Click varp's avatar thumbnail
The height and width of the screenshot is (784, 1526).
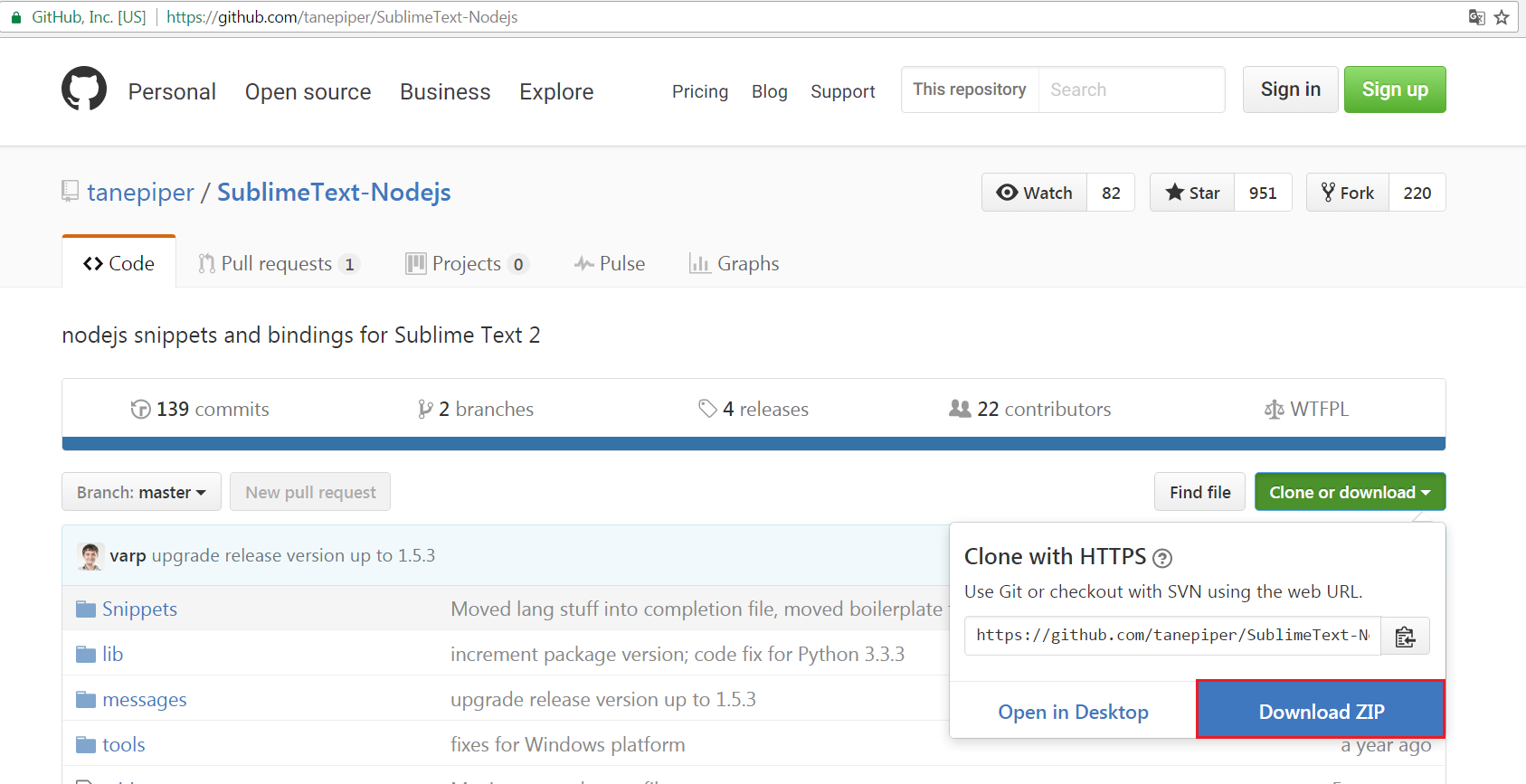pos(90,556)
